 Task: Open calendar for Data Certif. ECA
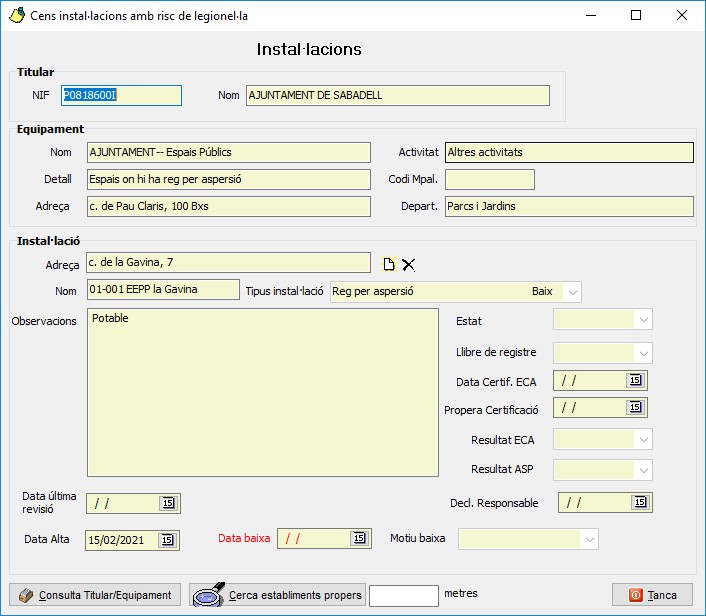click(x=635, y=380)
